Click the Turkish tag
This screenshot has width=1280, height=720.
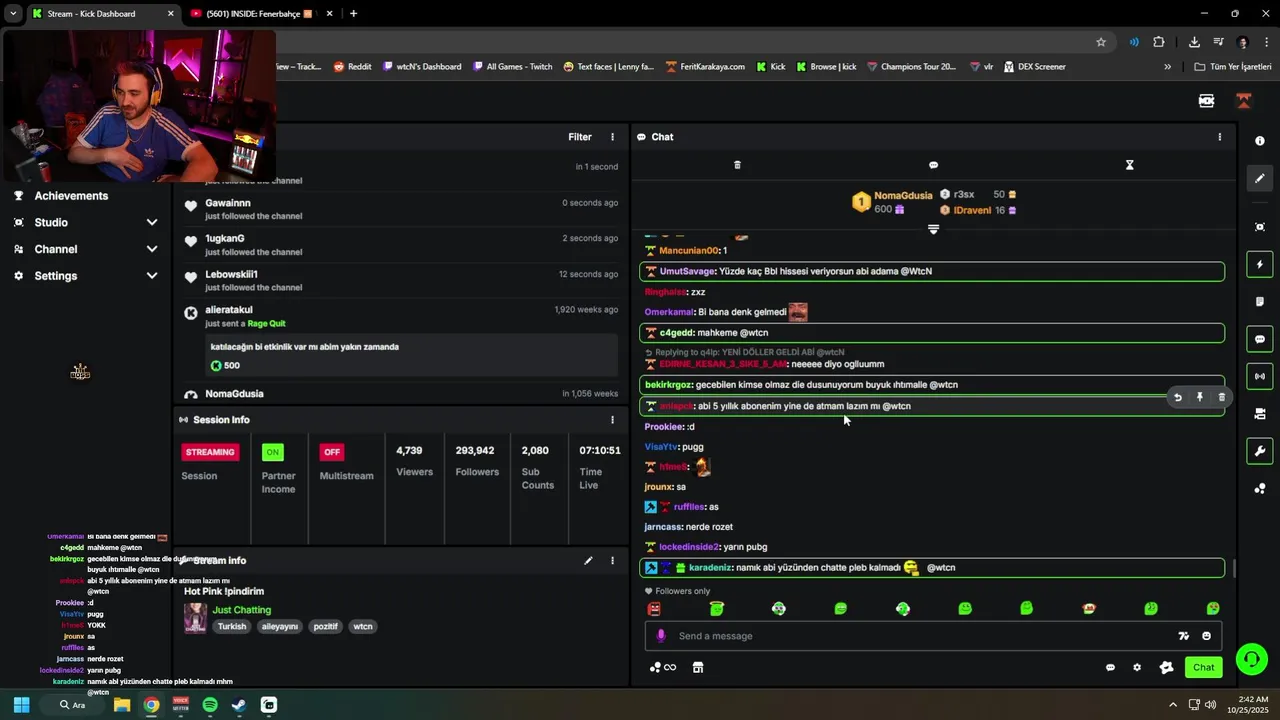232,627
